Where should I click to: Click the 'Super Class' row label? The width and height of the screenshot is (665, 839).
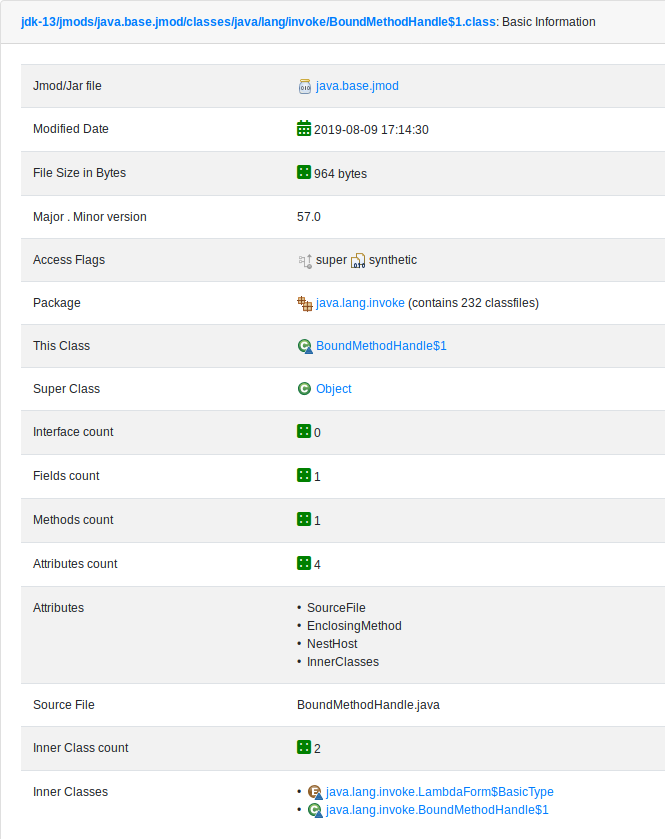(x=66, y=389)
